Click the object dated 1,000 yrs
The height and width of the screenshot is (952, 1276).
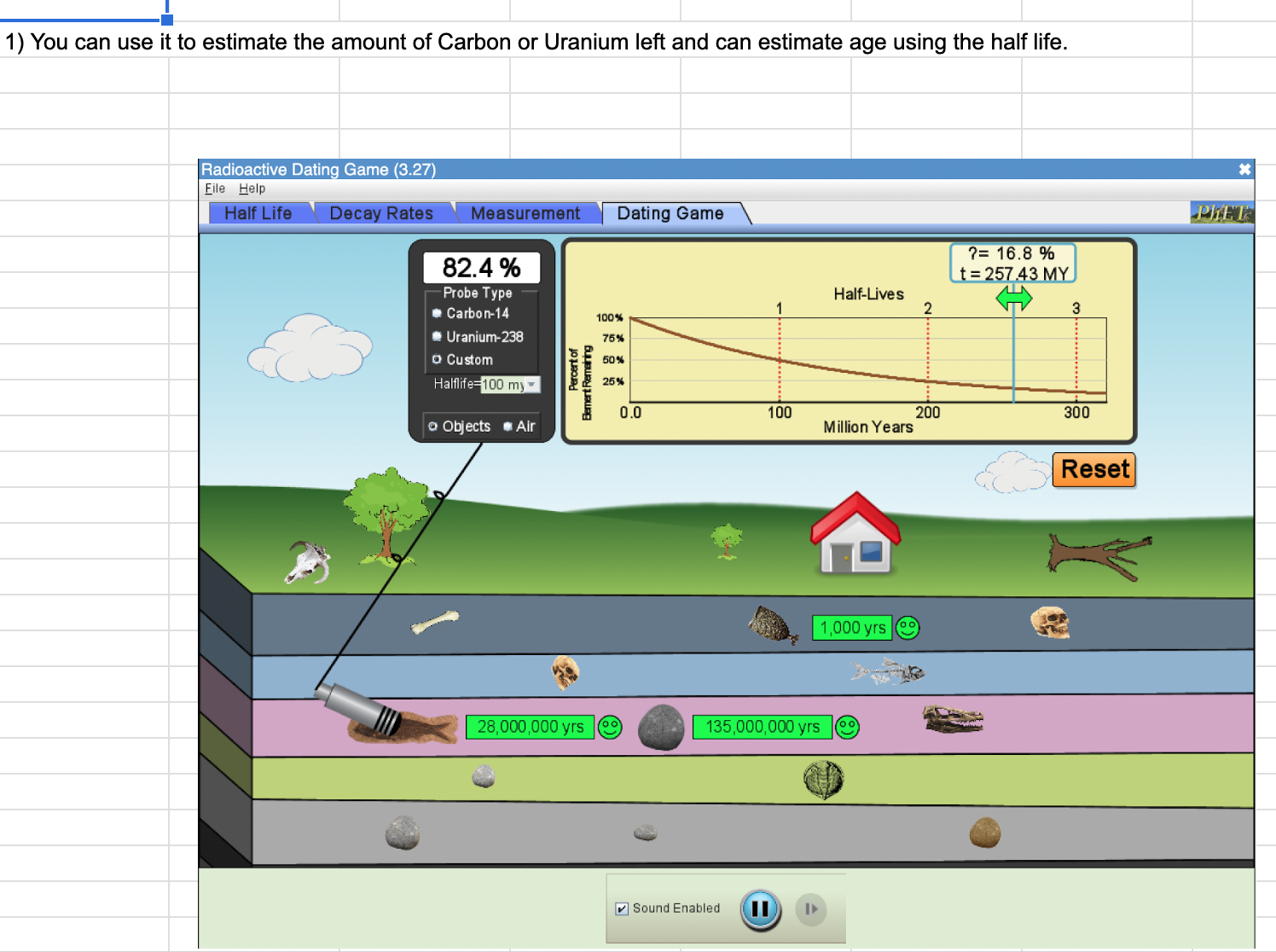773,624
